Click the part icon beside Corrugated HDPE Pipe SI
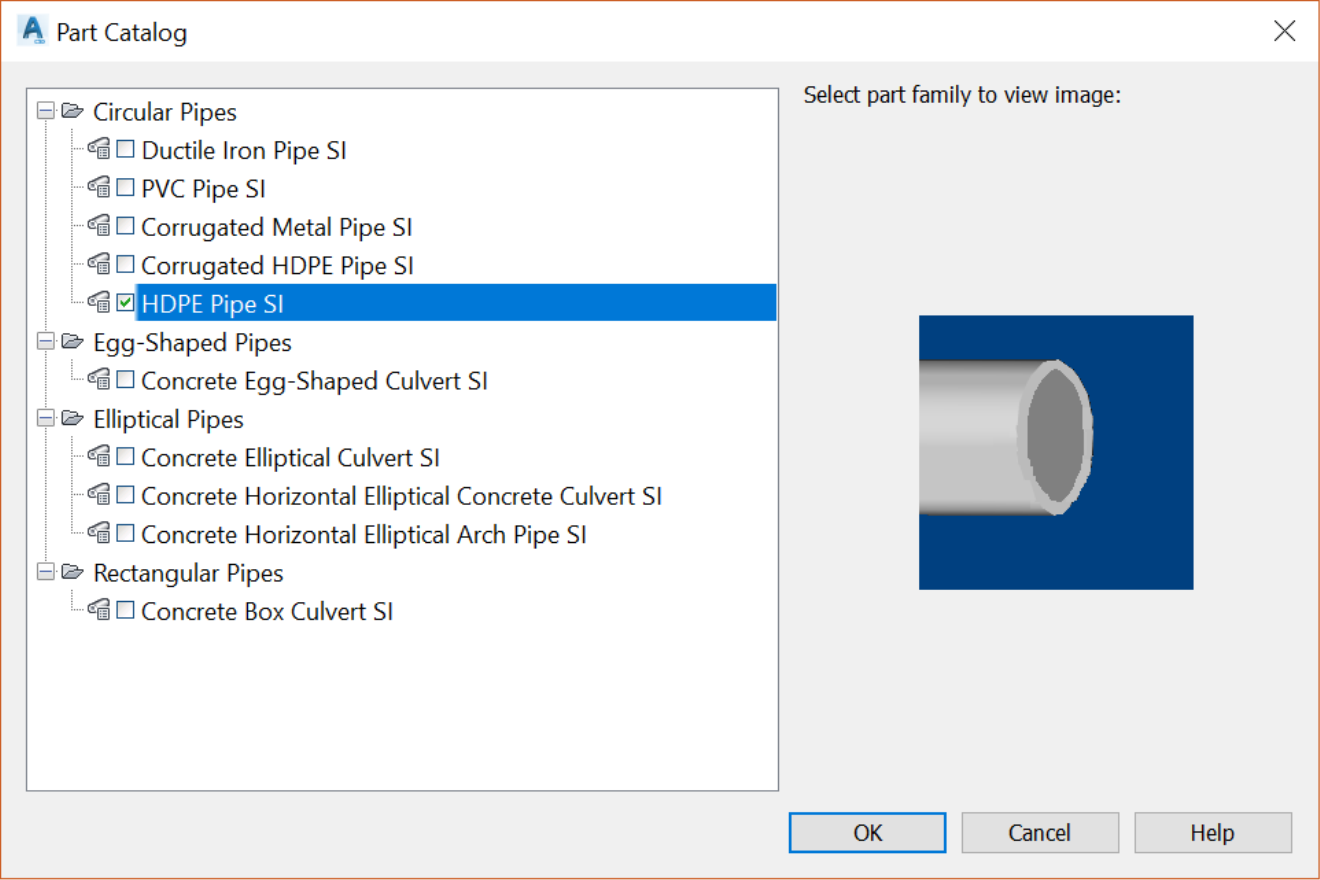1320x880 pixels. [x=99, y=265]
